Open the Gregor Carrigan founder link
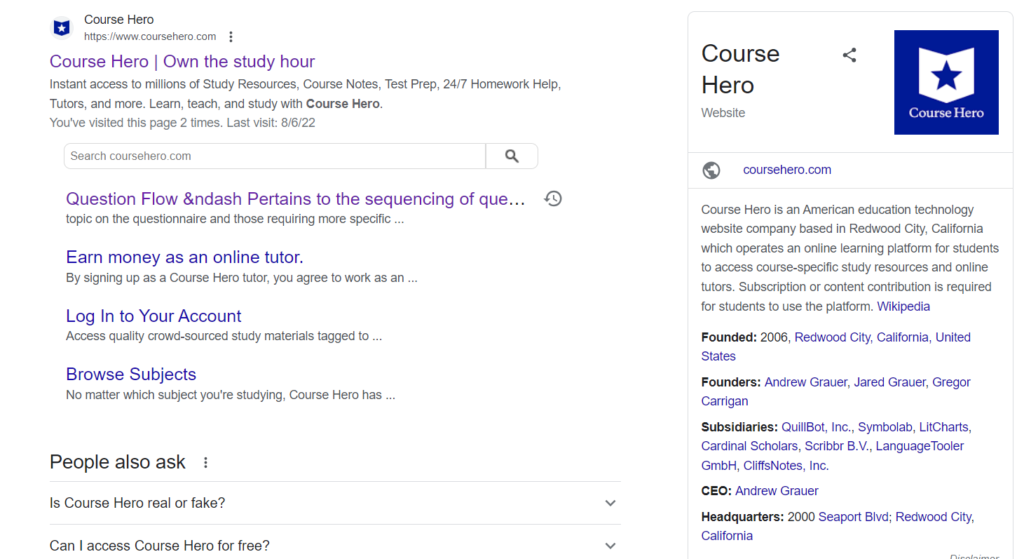The image size is (1024, 559). point(836,392)
